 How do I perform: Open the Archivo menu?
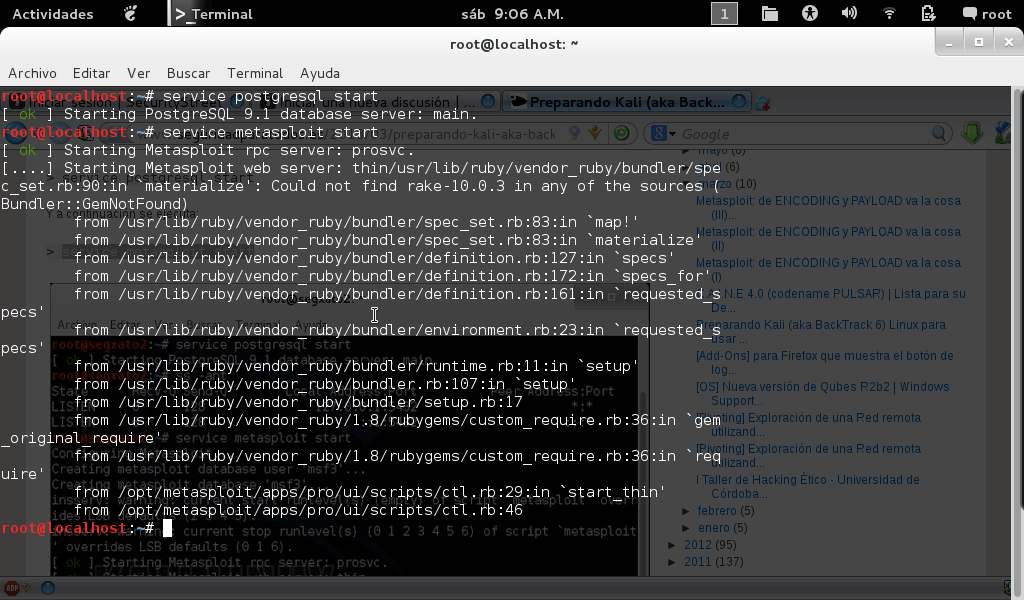(x=32, y=73)
